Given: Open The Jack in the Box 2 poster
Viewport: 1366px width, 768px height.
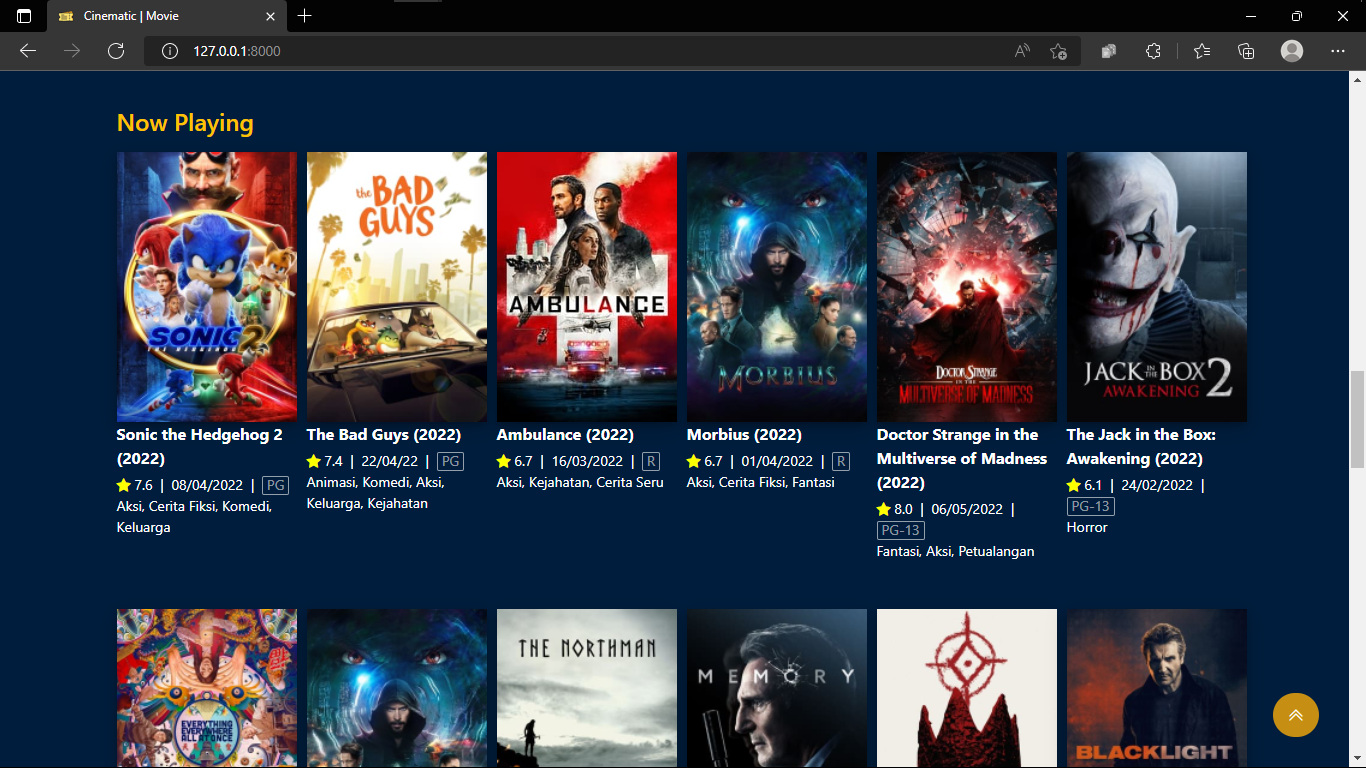Looking at the screenshot, I should [1157, 287].
